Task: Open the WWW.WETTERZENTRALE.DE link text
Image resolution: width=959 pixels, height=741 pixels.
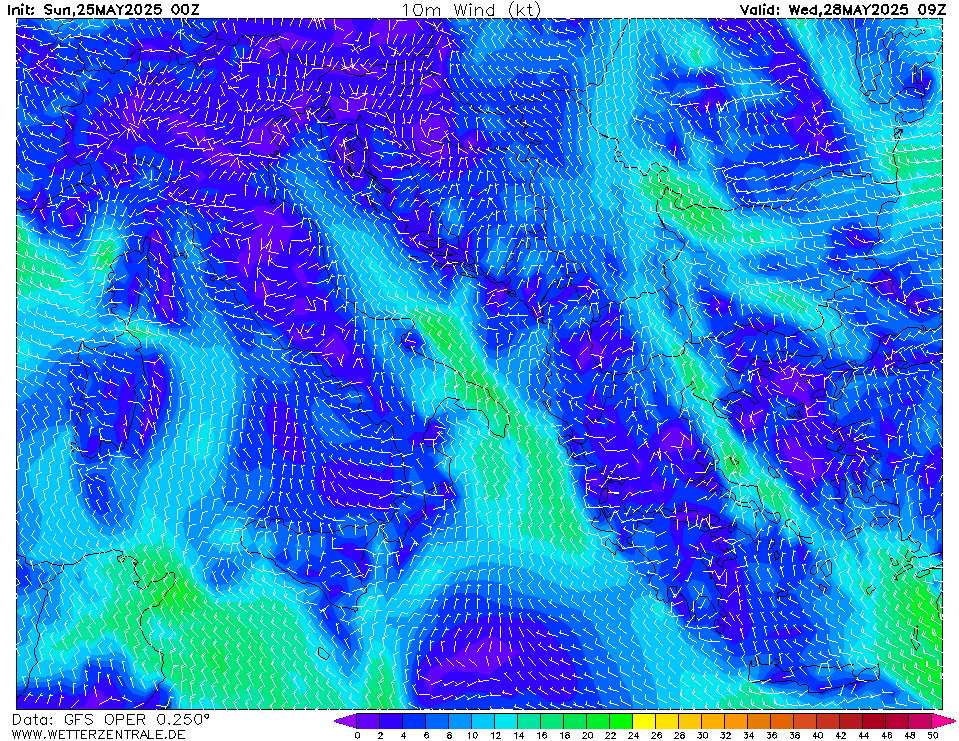Action: [98, 734]
